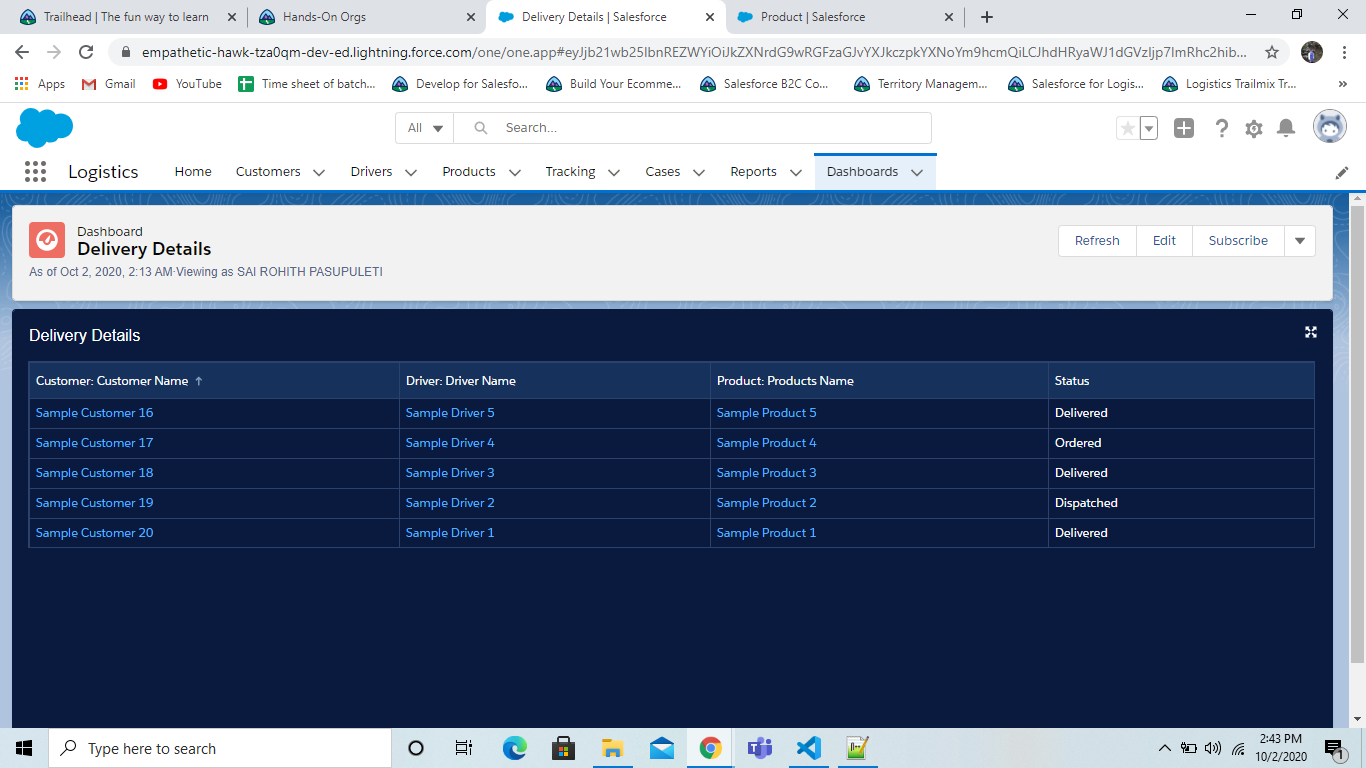Open the Notifications bell icon
Viewport: 1366px width, 768px height.
(x=1287, y=128)
